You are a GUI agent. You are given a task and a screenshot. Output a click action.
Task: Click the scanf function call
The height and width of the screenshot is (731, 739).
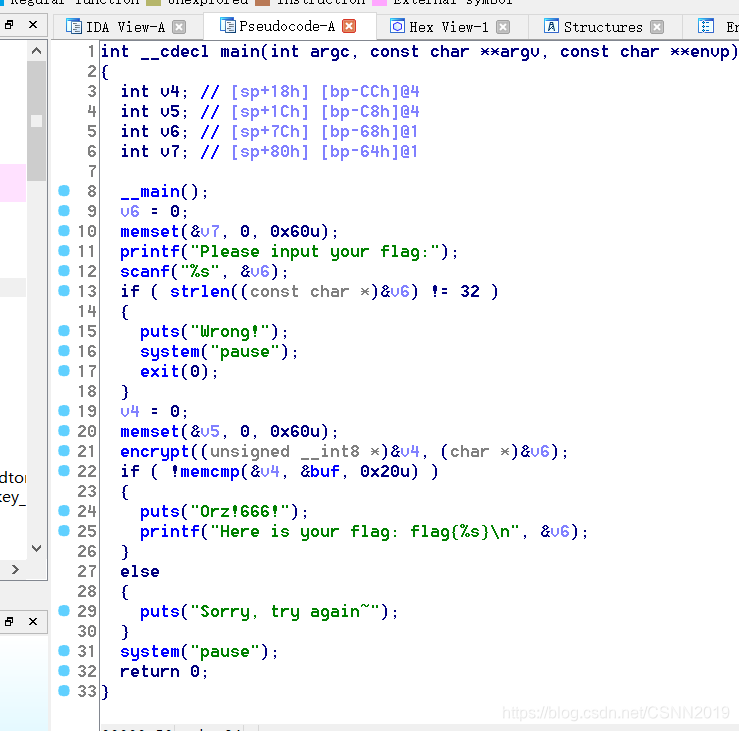point(144,271)
